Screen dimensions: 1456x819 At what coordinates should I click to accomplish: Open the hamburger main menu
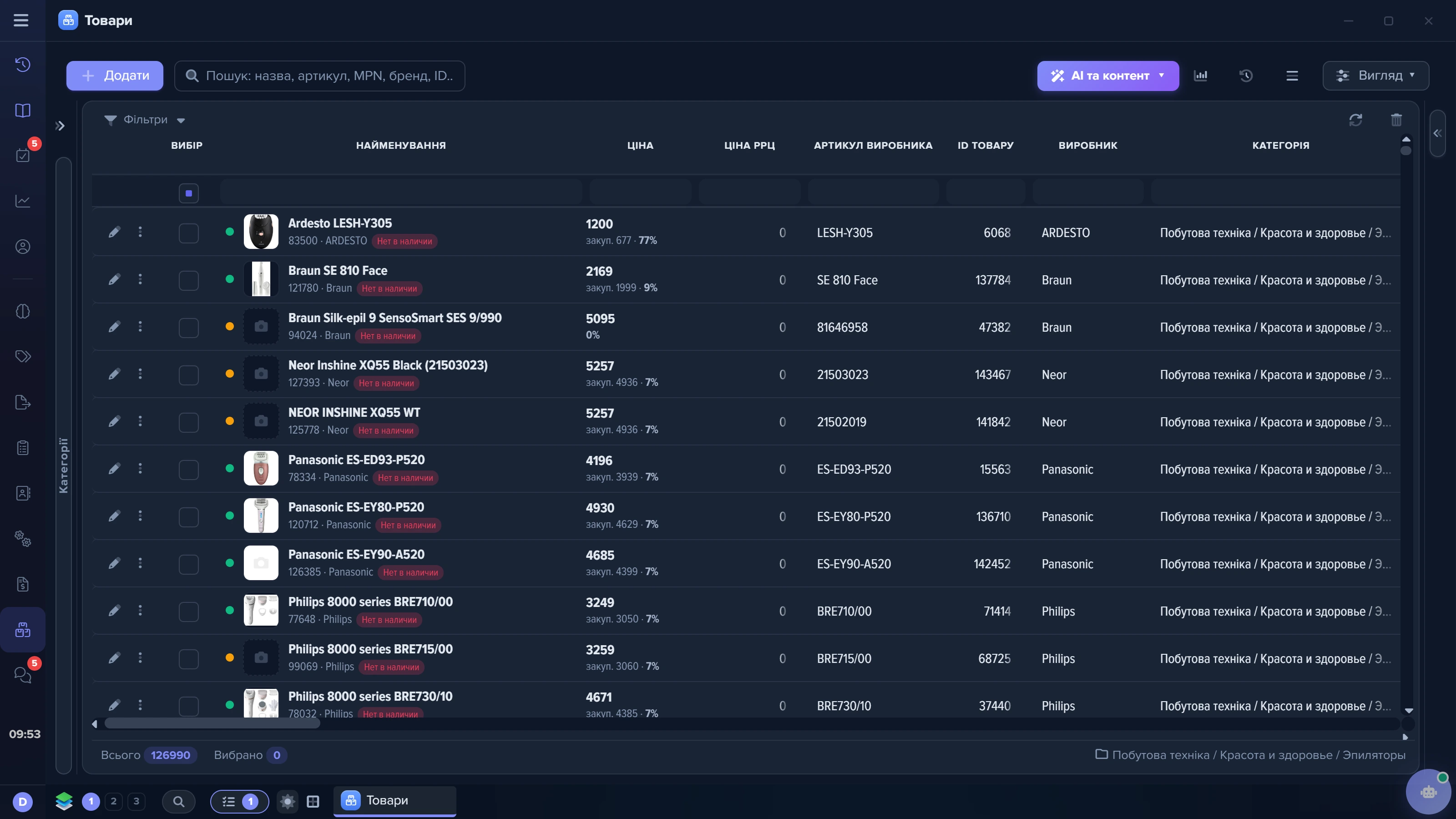tap(21, 20)
